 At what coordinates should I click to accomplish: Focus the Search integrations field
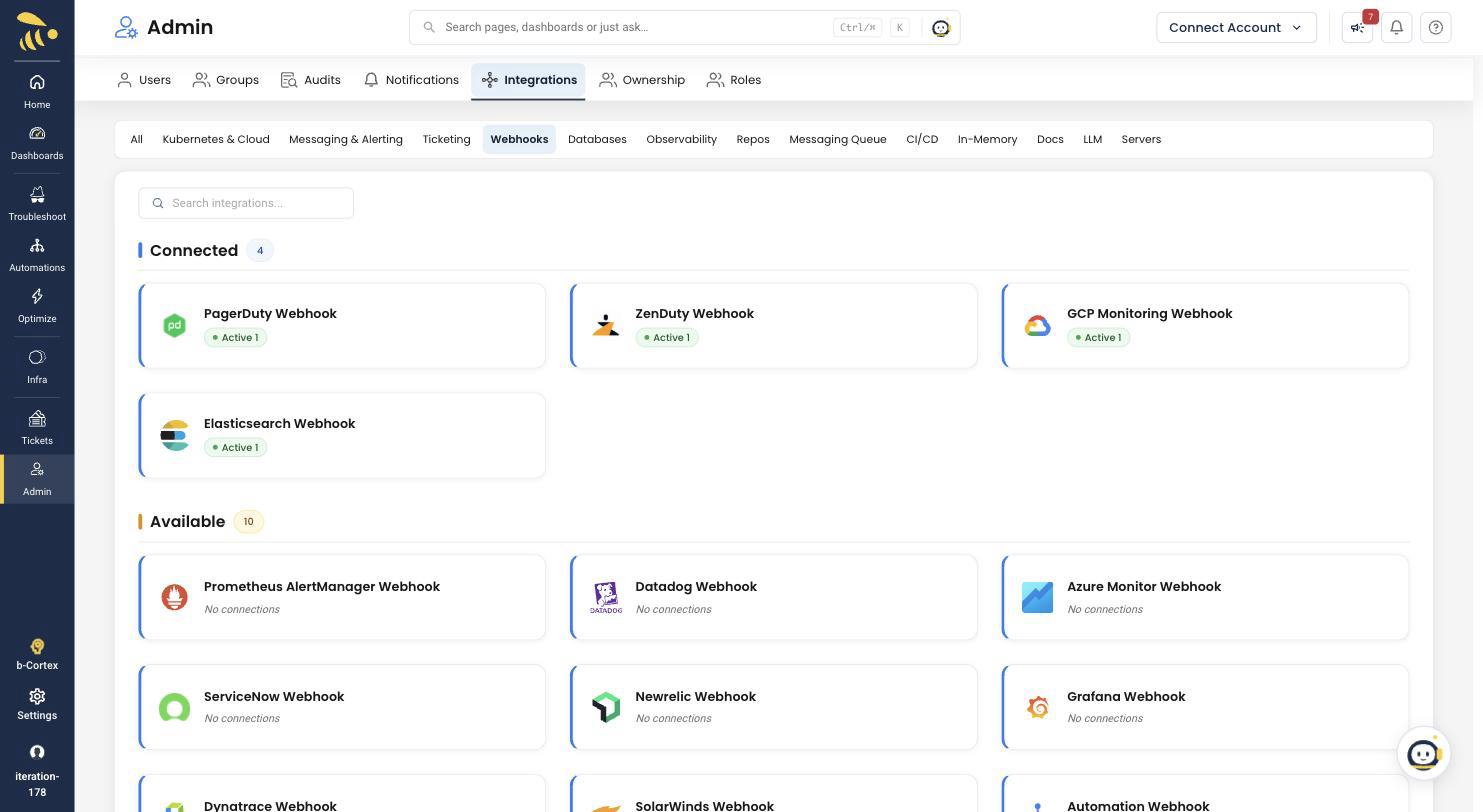coord(246,203)
